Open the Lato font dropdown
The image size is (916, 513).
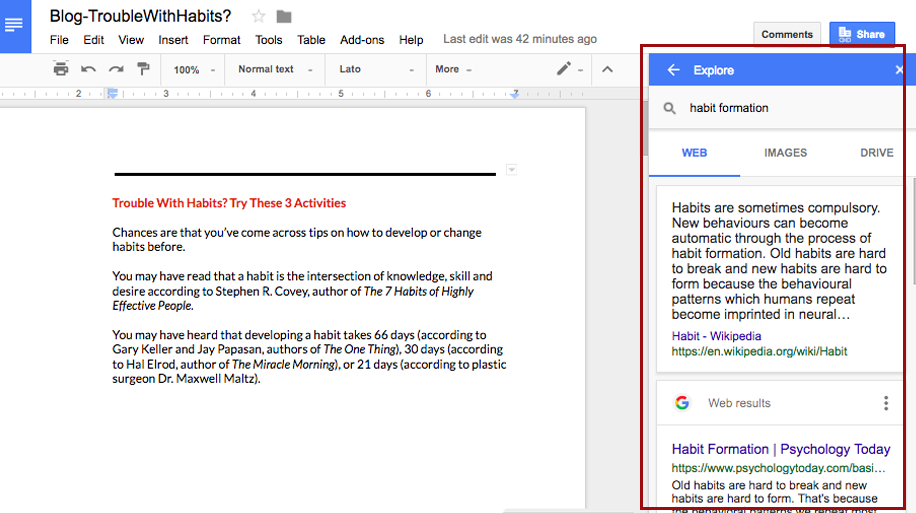point(376,69)
